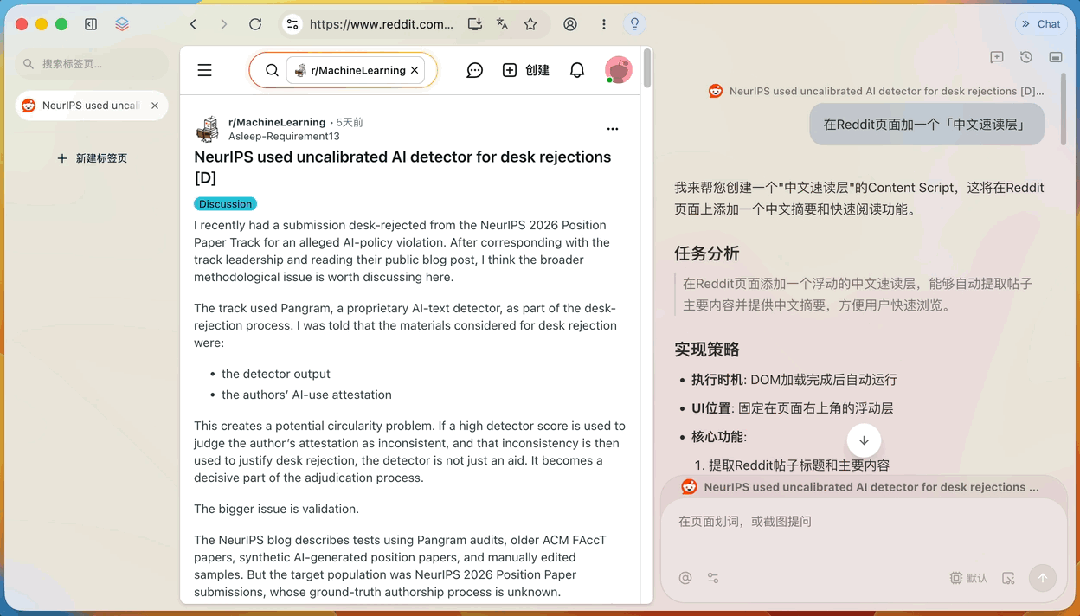Click the reddit.com address bar URL
Screen dimensions: 1080x616
(381, 24)
